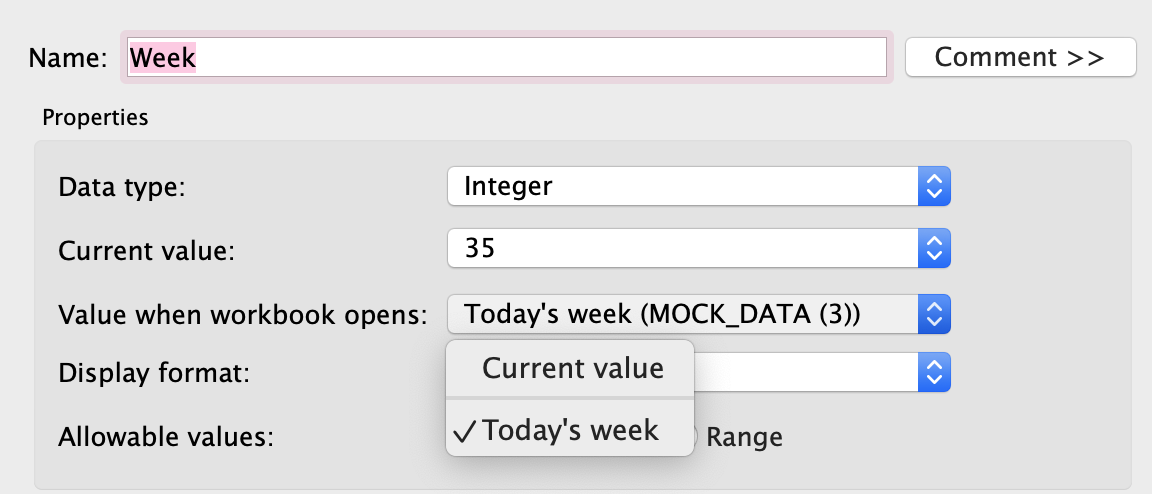
Task: Click the checkmark beside Today's week
Action: pos(463,431)
